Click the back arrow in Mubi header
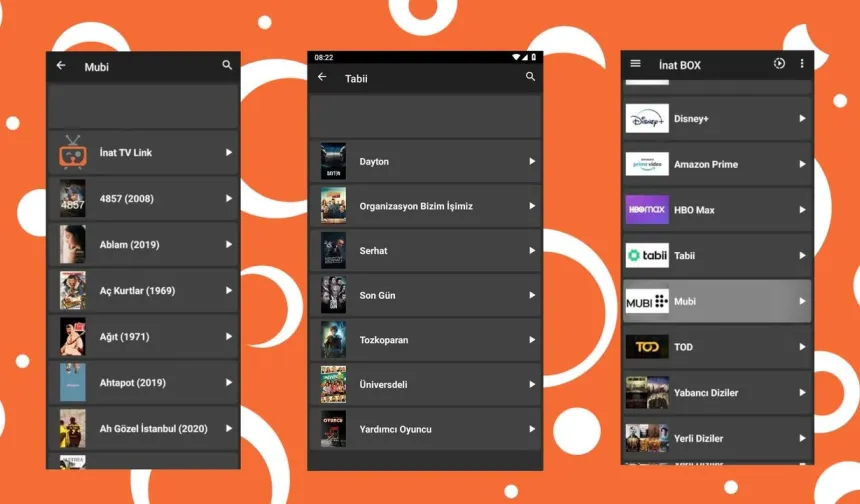 pyautogui.click(x=61, y=66)
